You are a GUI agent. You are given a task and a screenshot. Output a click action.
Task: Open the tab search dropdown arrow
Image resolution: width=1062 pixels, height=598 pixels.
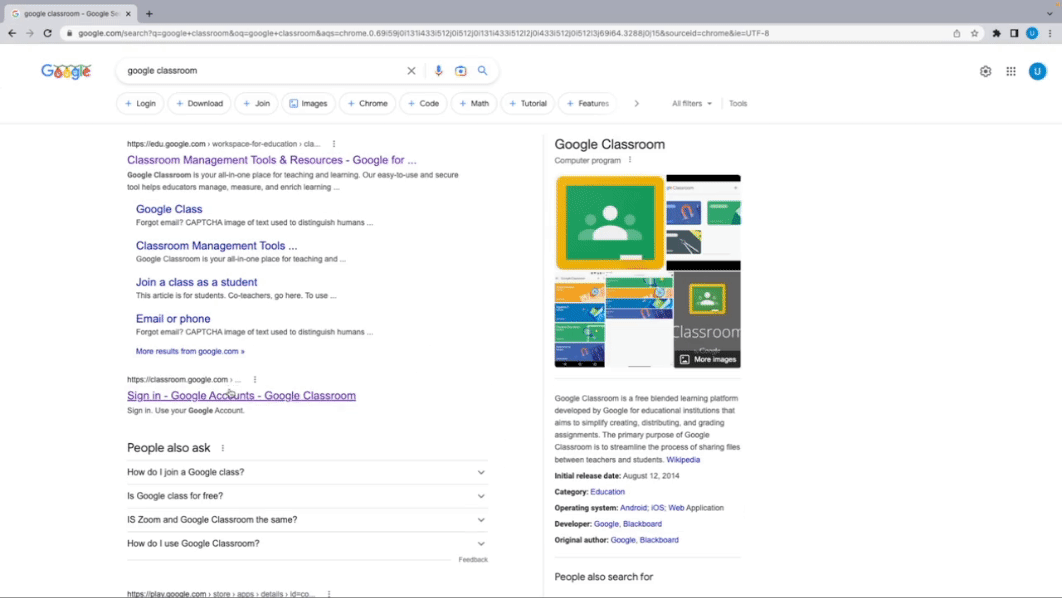click(x=1049, y=13)
